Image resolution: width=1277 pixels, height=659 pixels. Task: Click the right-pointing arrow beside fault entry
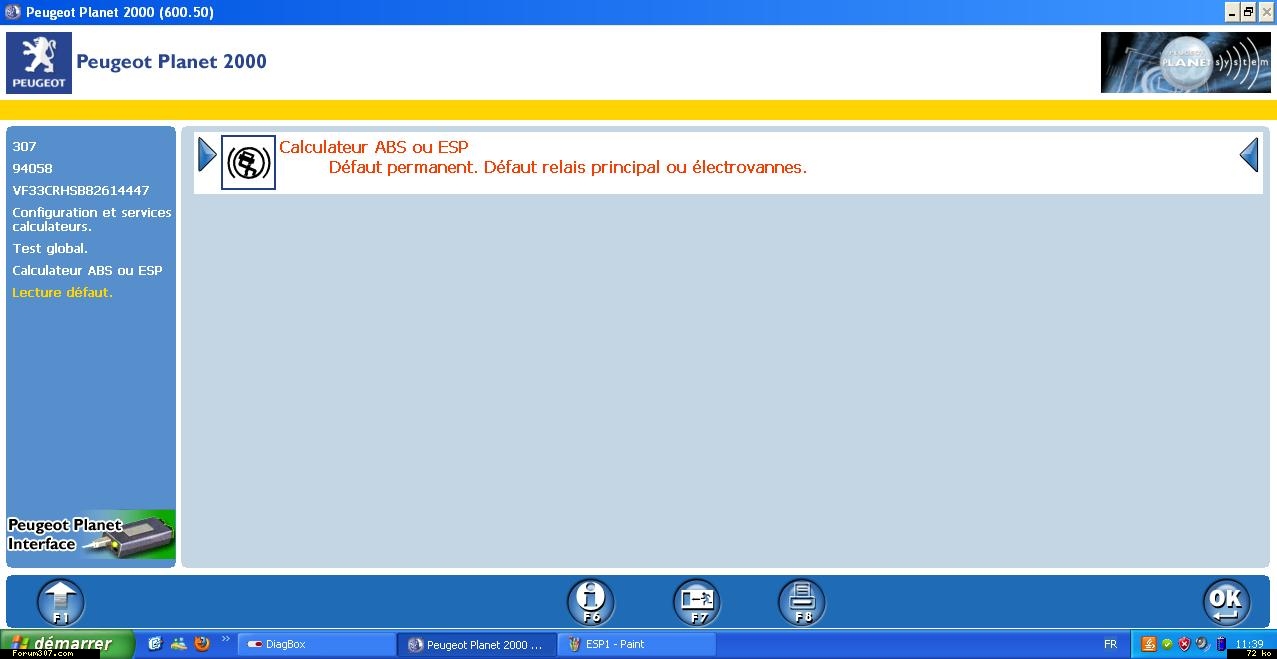(x=207, y=155)
